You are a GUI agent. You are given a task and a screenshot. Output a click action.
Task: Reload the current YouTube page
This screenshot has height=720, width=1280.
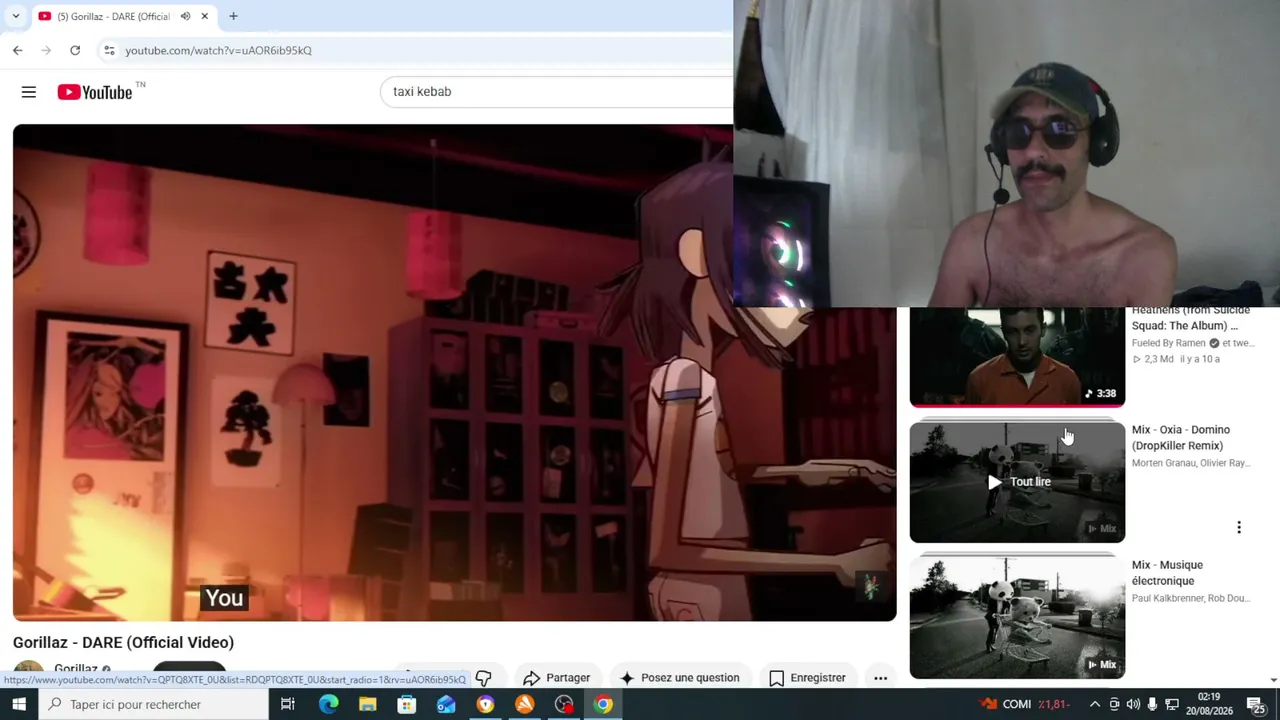coord(75,50)
